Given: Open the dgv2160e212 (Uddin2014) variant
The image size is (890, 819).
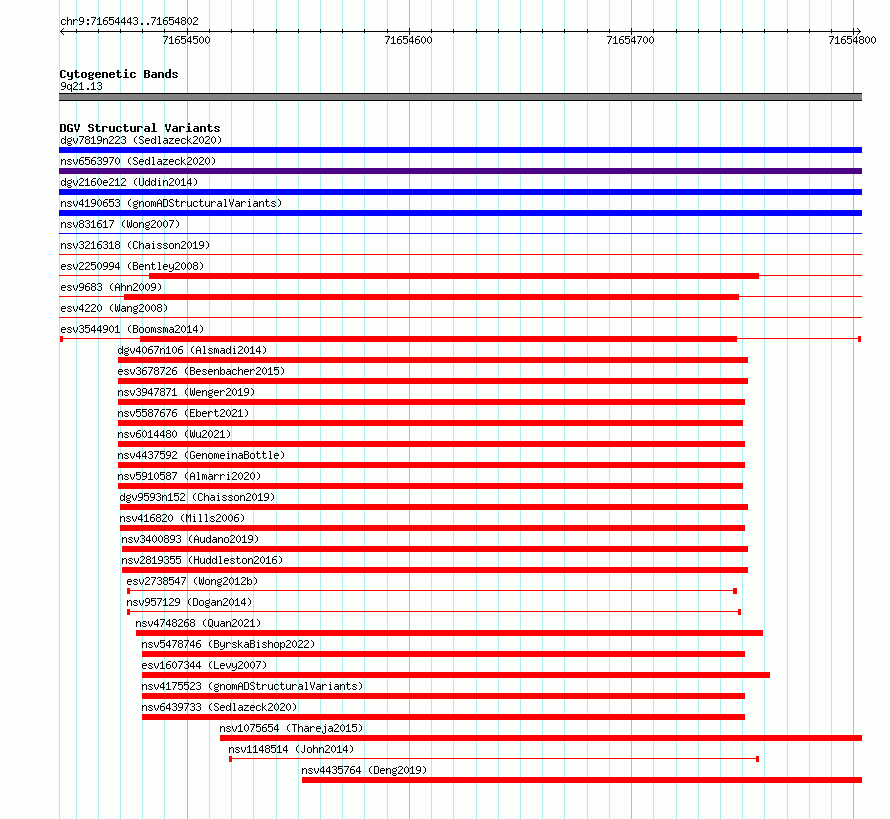Looking at the screenshot, I should [129, 182].
